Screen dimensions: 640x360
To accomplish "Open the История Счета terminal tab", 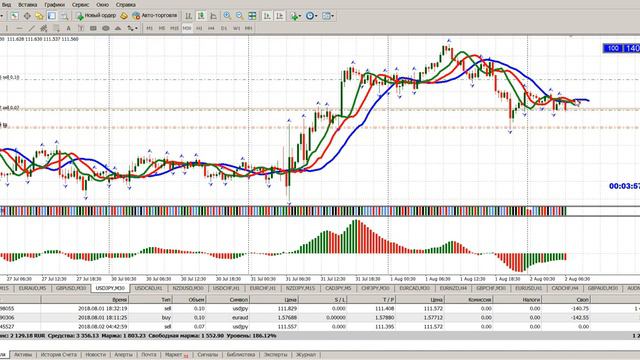I will click(x=58, y=355).
